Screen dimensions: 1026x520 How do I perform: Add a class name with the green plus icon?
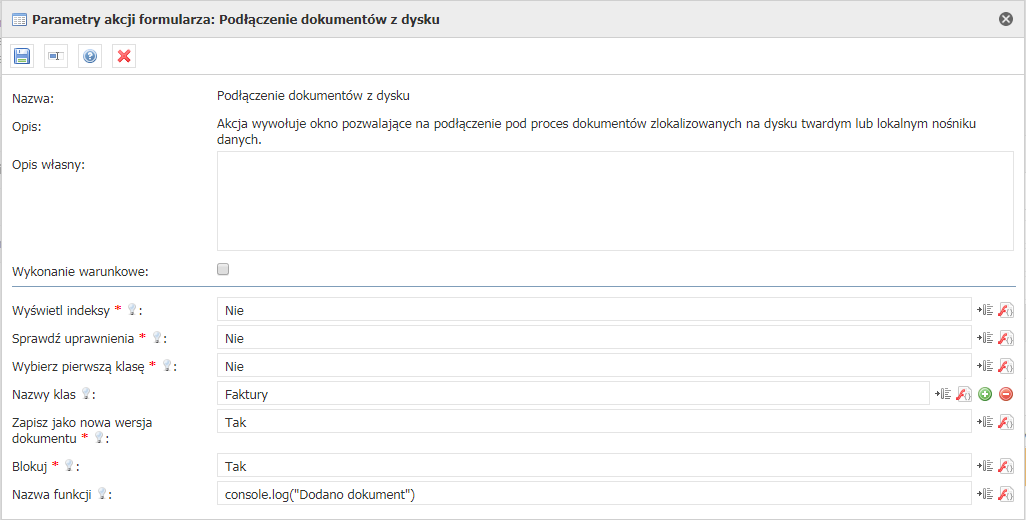(x=985, y=394)
